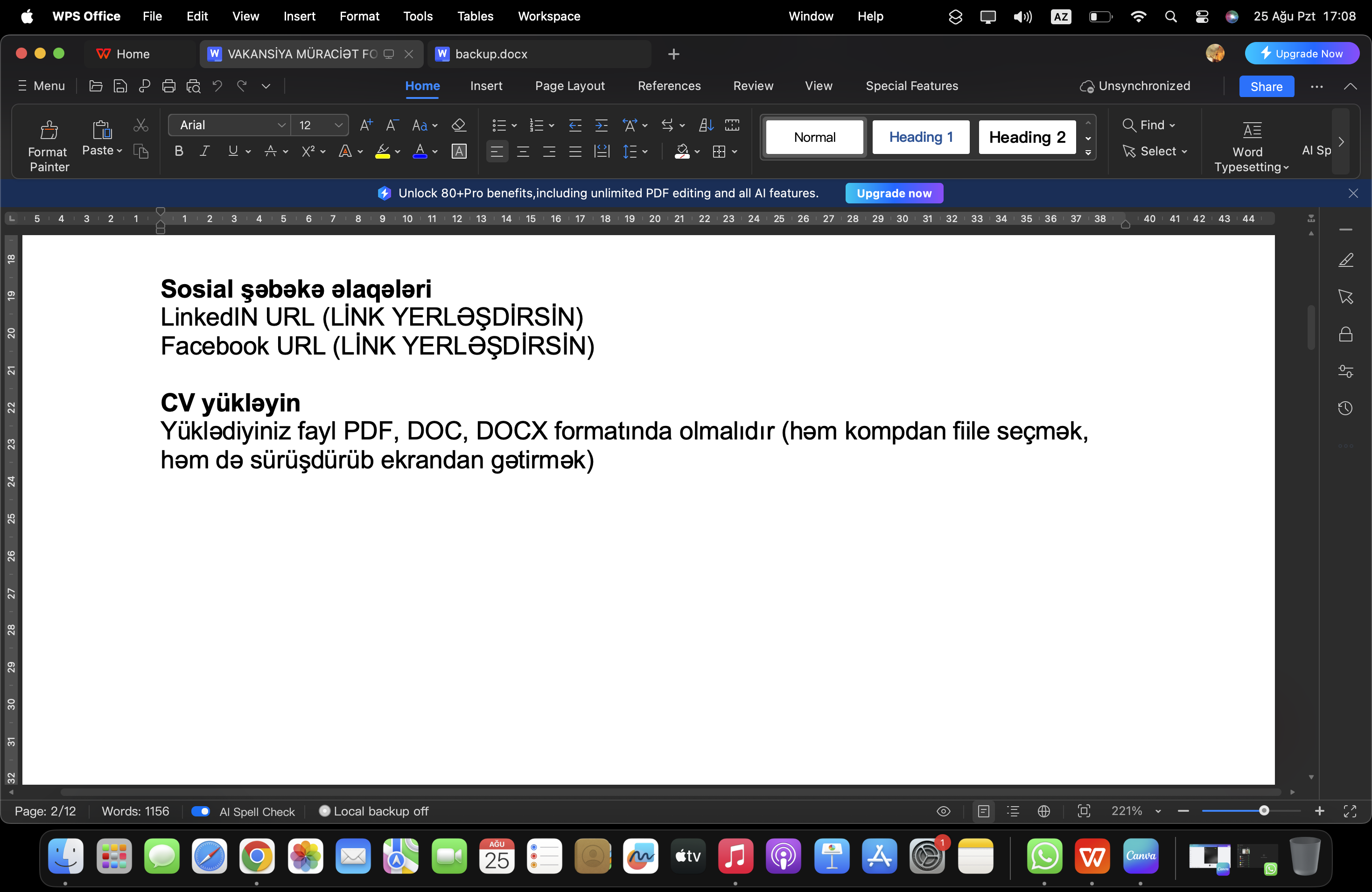Click the zoom slider handle
This screenshot has height=892, width=1372.
(1264, 811)
